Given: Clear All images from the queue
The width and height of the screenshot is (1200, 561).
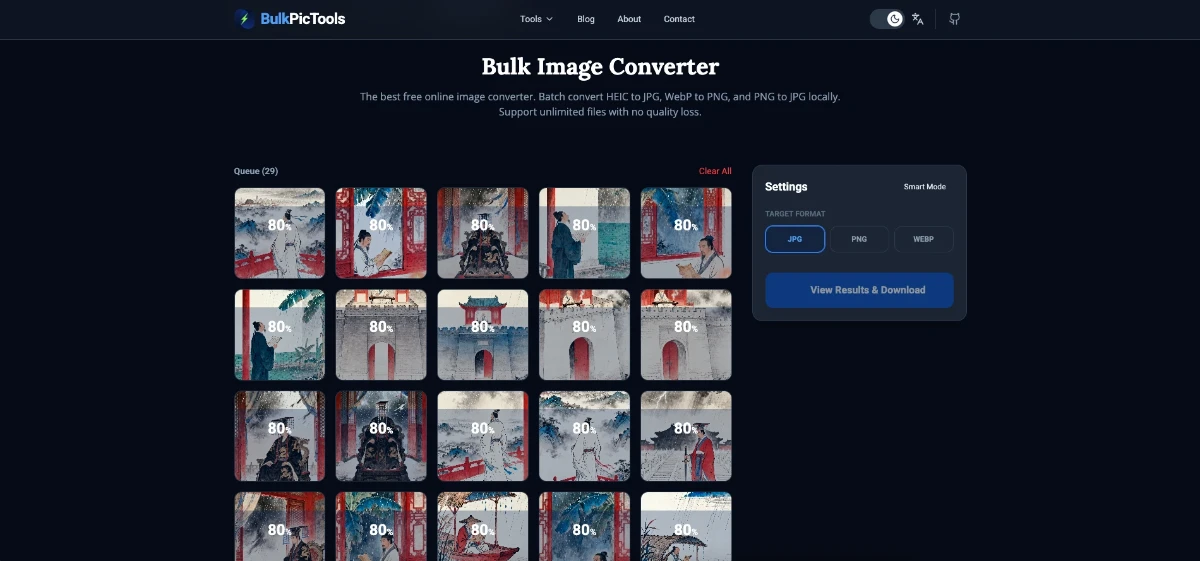Looking at the screenshot, I should 715,171.
